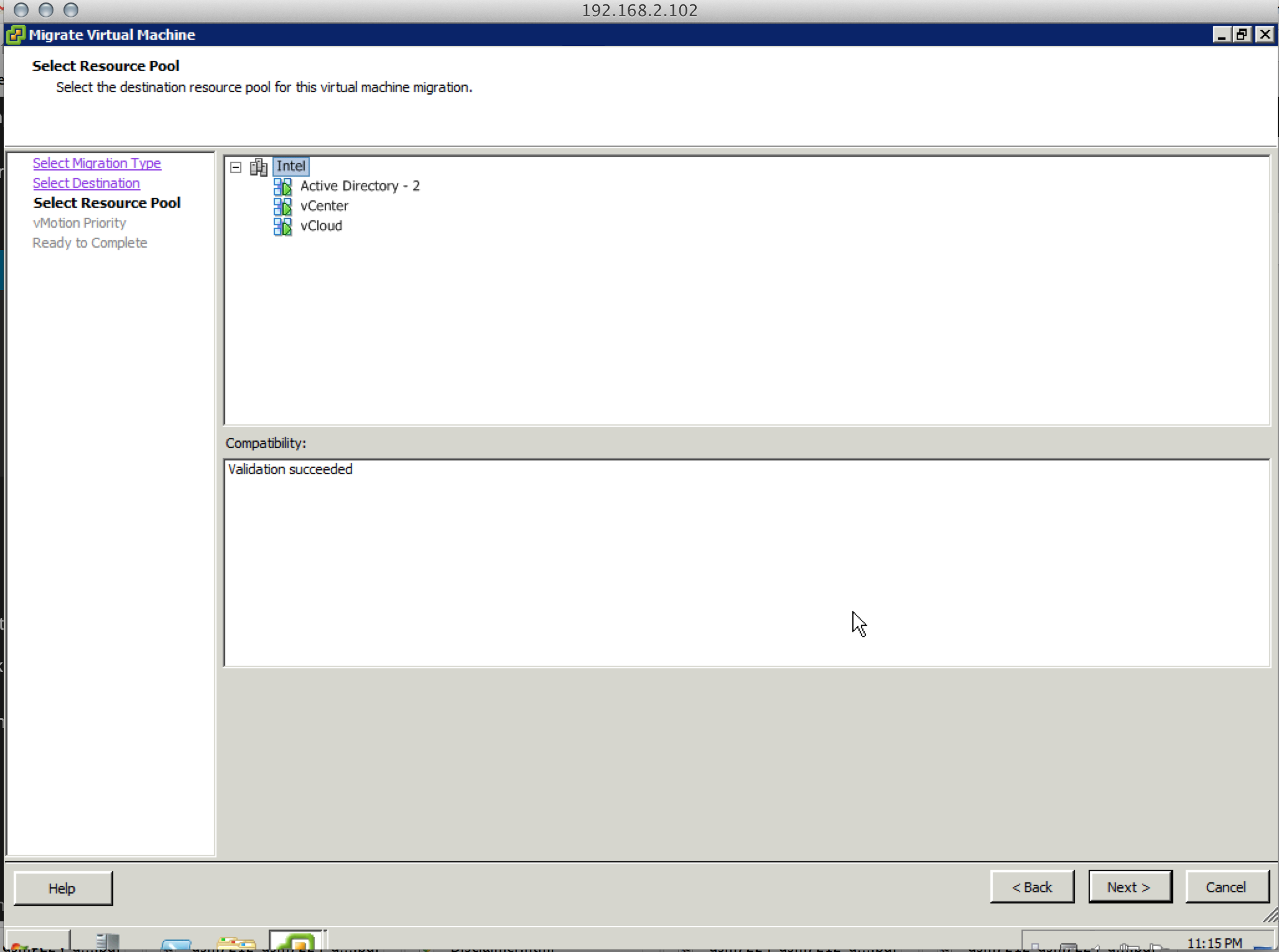Click the Active Directory - 2 resource pool icon
Screen dimensions: 1279x952
coord(282,187)
